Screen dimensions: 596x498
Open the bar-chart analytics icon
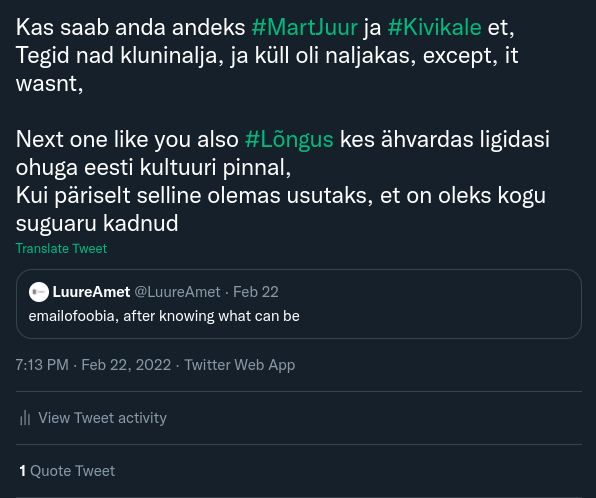click(x=25, y=418)
